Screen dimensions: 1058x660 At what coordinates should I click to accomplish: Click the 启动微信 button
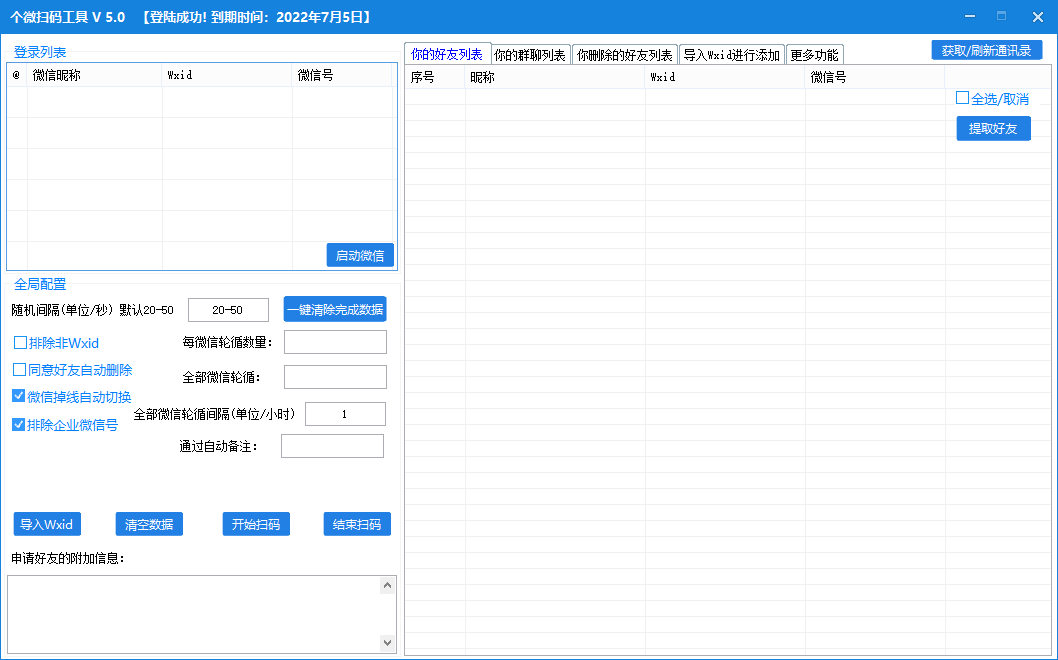[360, 255]
